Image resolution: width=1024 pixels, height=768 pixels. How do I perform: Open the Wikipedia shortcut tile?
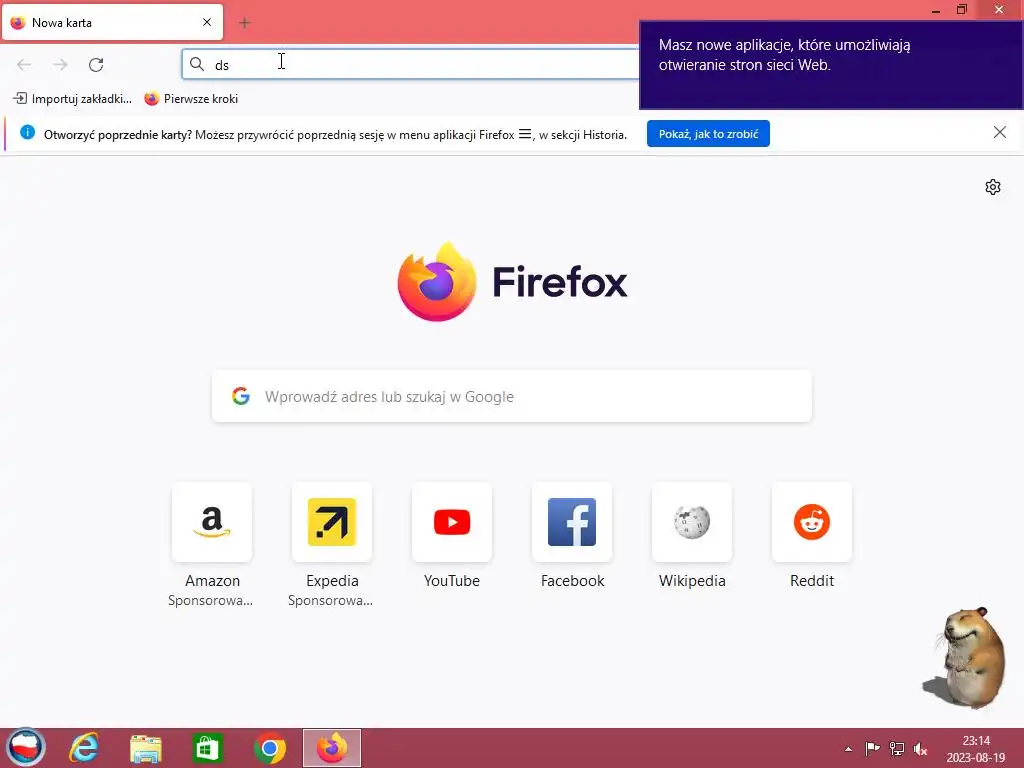point(692,522)
